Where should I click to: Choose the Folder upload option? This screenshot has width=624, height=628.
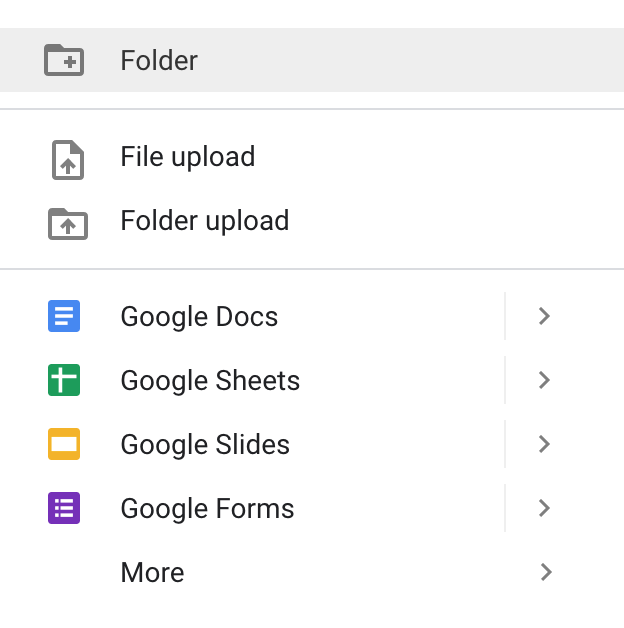point(312,220)
